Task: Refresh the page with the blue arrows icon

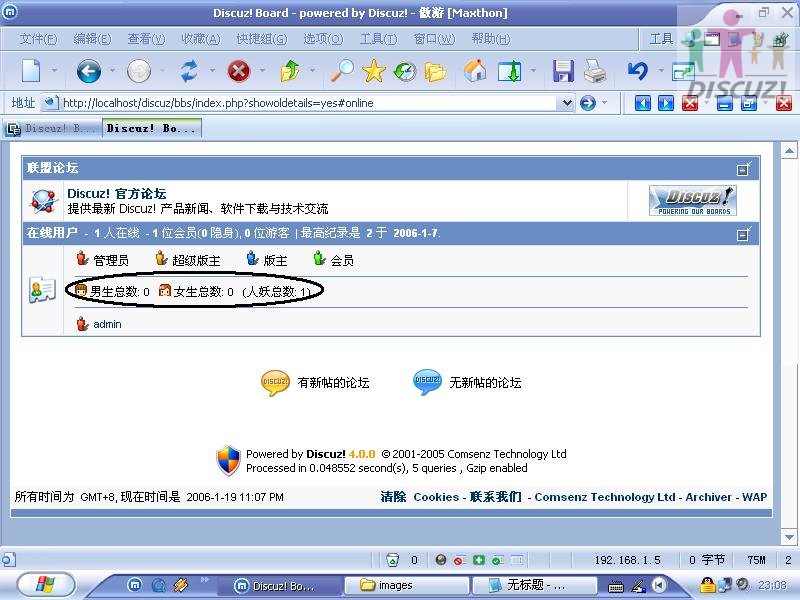Action: click(x=189, y=71)
